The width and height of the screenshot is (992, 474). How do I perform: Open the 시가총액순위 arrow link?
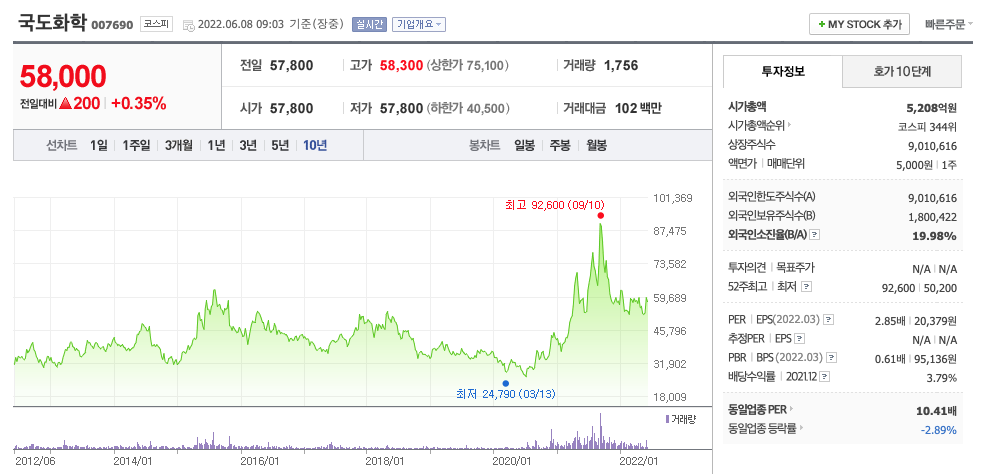coord(759,125)
